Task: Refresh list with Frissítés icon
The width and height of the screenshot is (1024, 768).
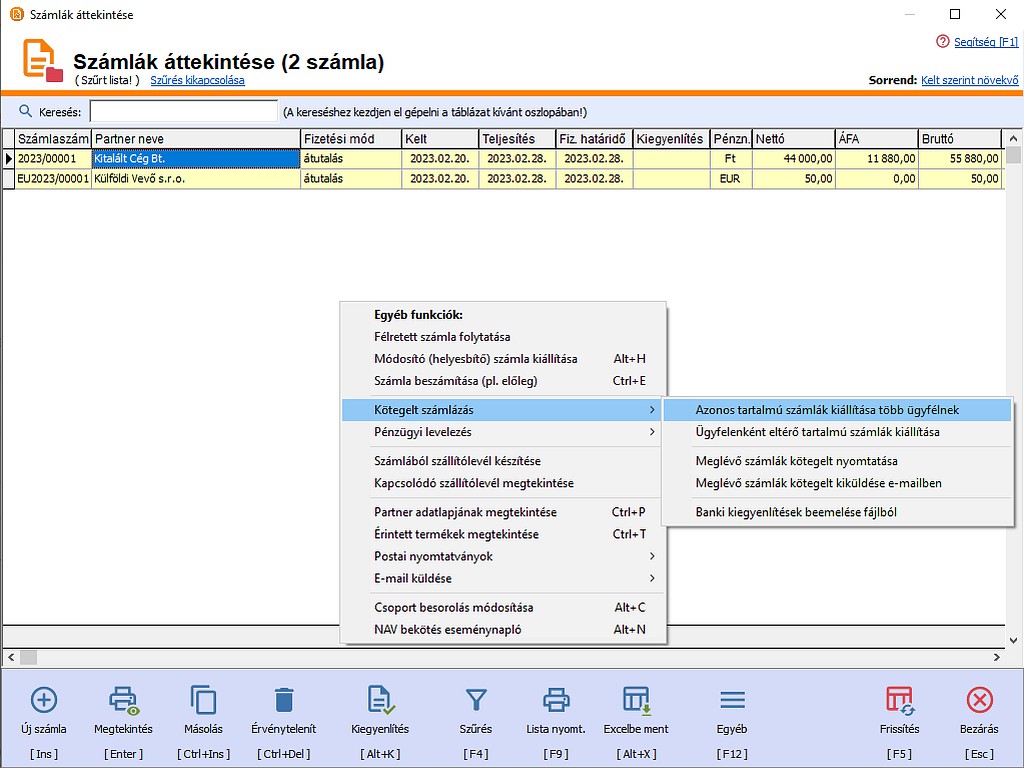Action: [899, 700]
